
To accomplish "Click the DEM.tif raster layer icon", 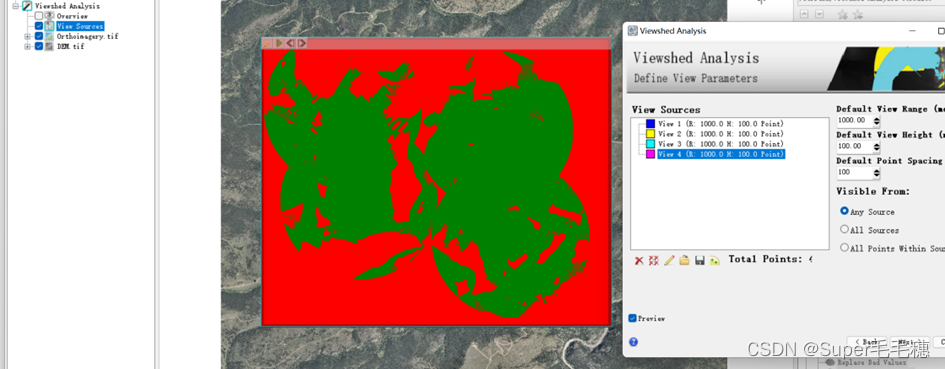I will (x=49, y=46).
